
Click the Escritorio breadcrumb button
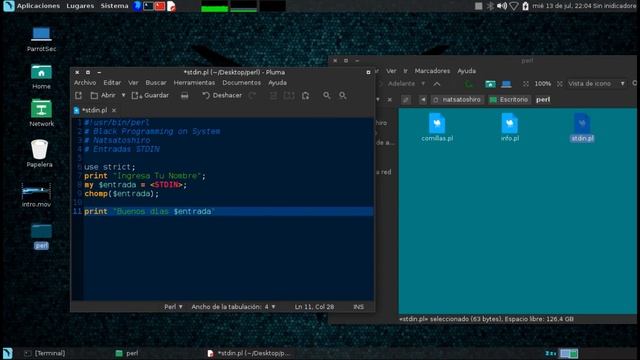tap(509, 100)
